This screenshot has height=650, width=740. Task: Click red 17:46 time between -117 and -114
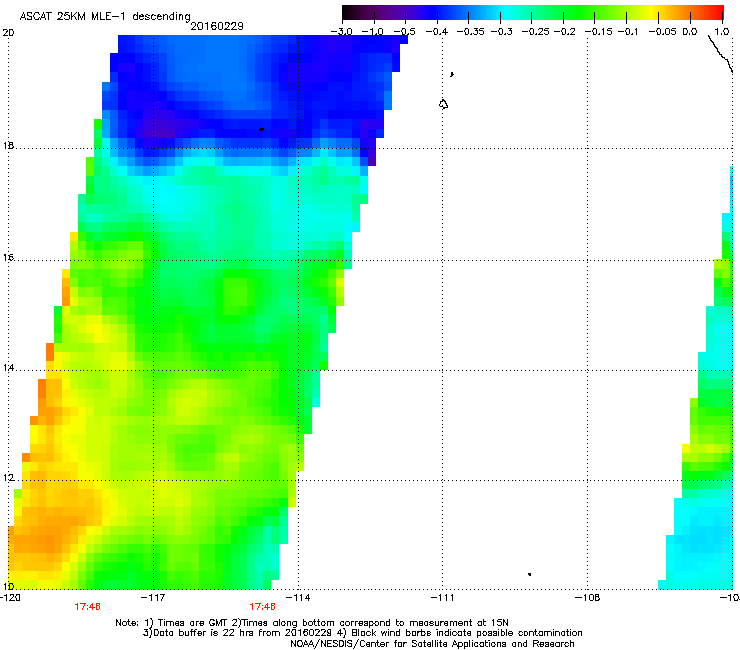[x=262, y=607]
